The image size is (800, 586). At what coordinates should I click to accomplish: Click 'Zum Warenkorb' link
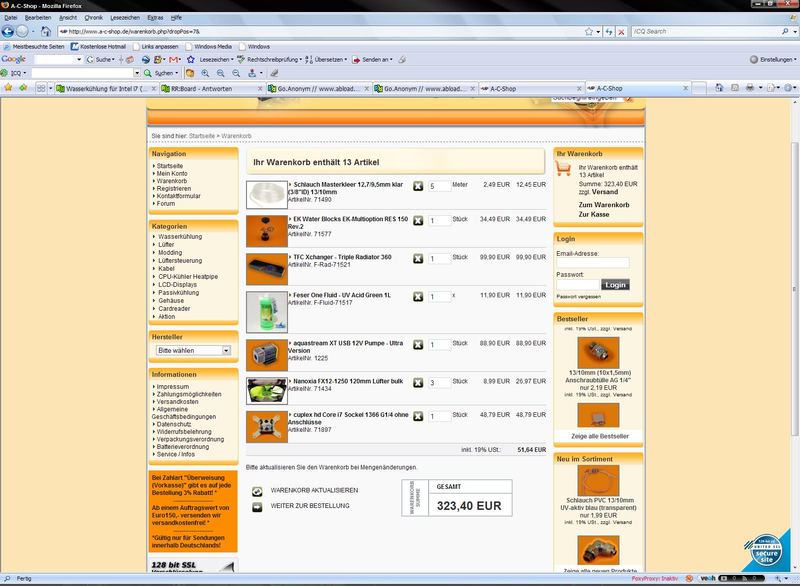click(604, 205)
